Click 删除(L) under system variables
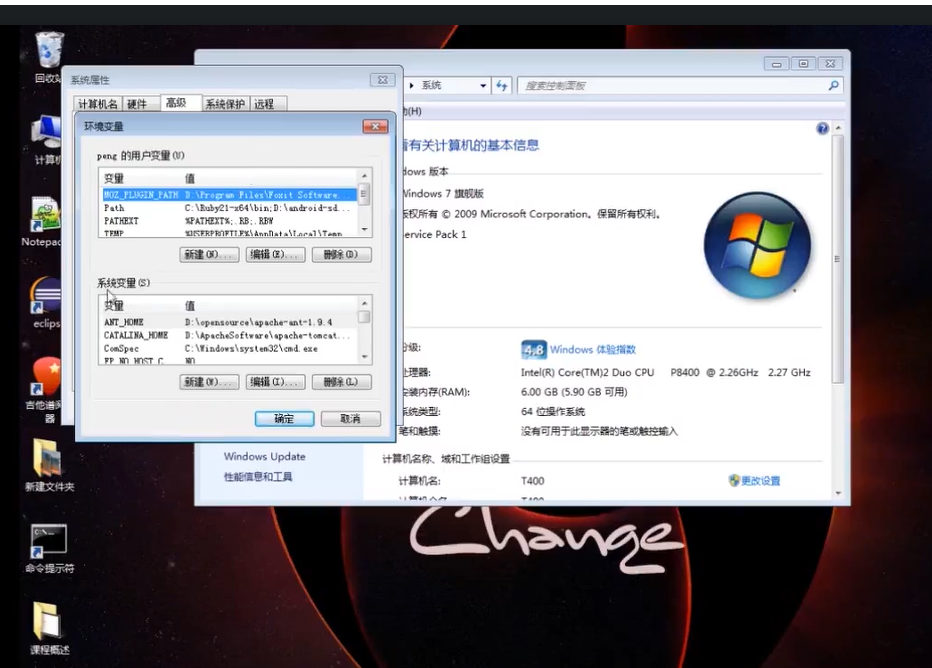Image resolution: width=932 pixels, height=668 pixels. click(342, 382)
